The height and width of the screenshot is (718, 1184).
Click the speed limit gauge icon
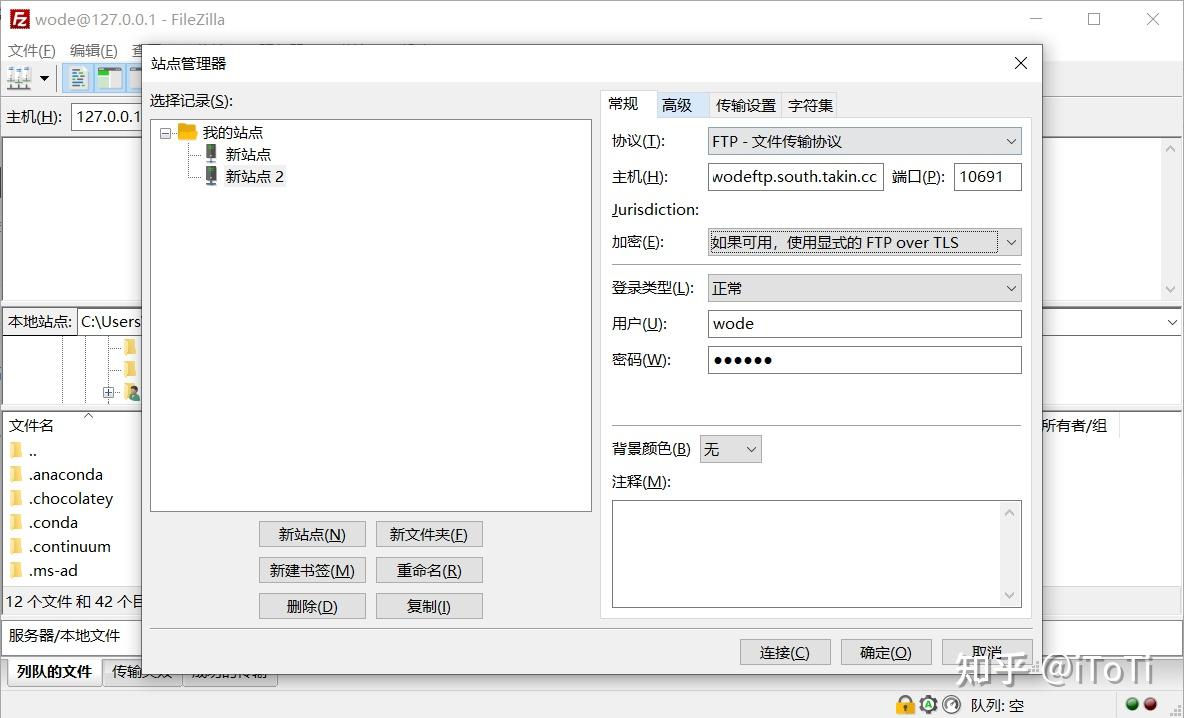pyautogui.click(x=951, y=704)
